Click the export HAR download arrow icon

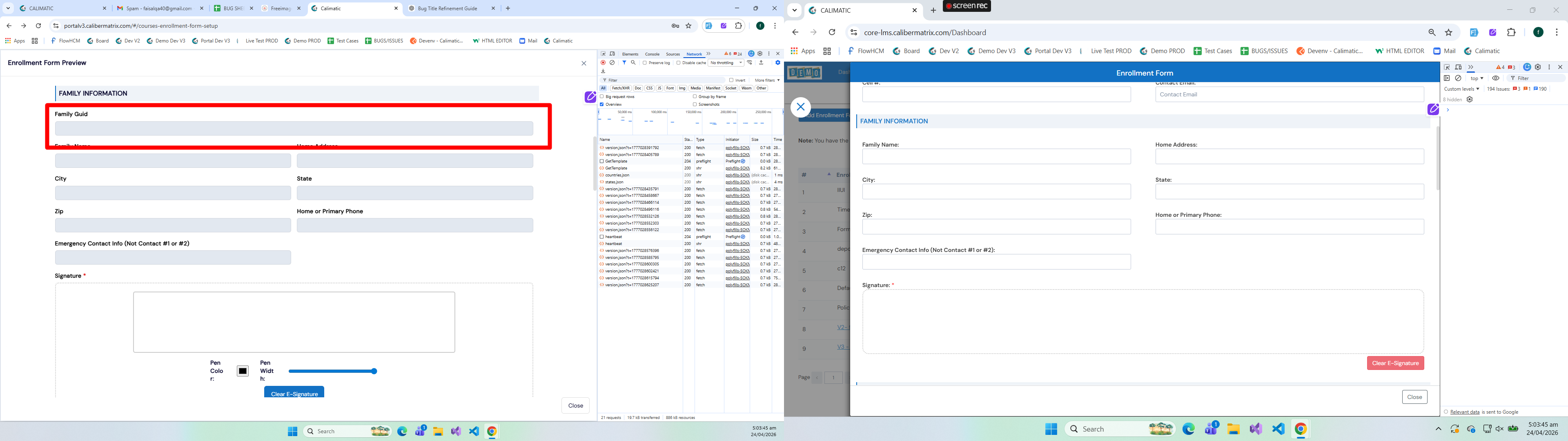coord(603,71)
